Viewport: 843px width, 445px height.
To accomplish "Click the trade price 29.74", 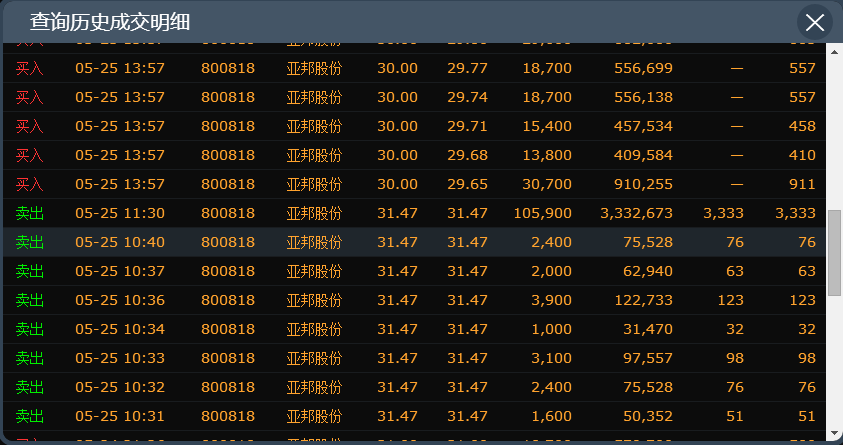I will 467,97.
